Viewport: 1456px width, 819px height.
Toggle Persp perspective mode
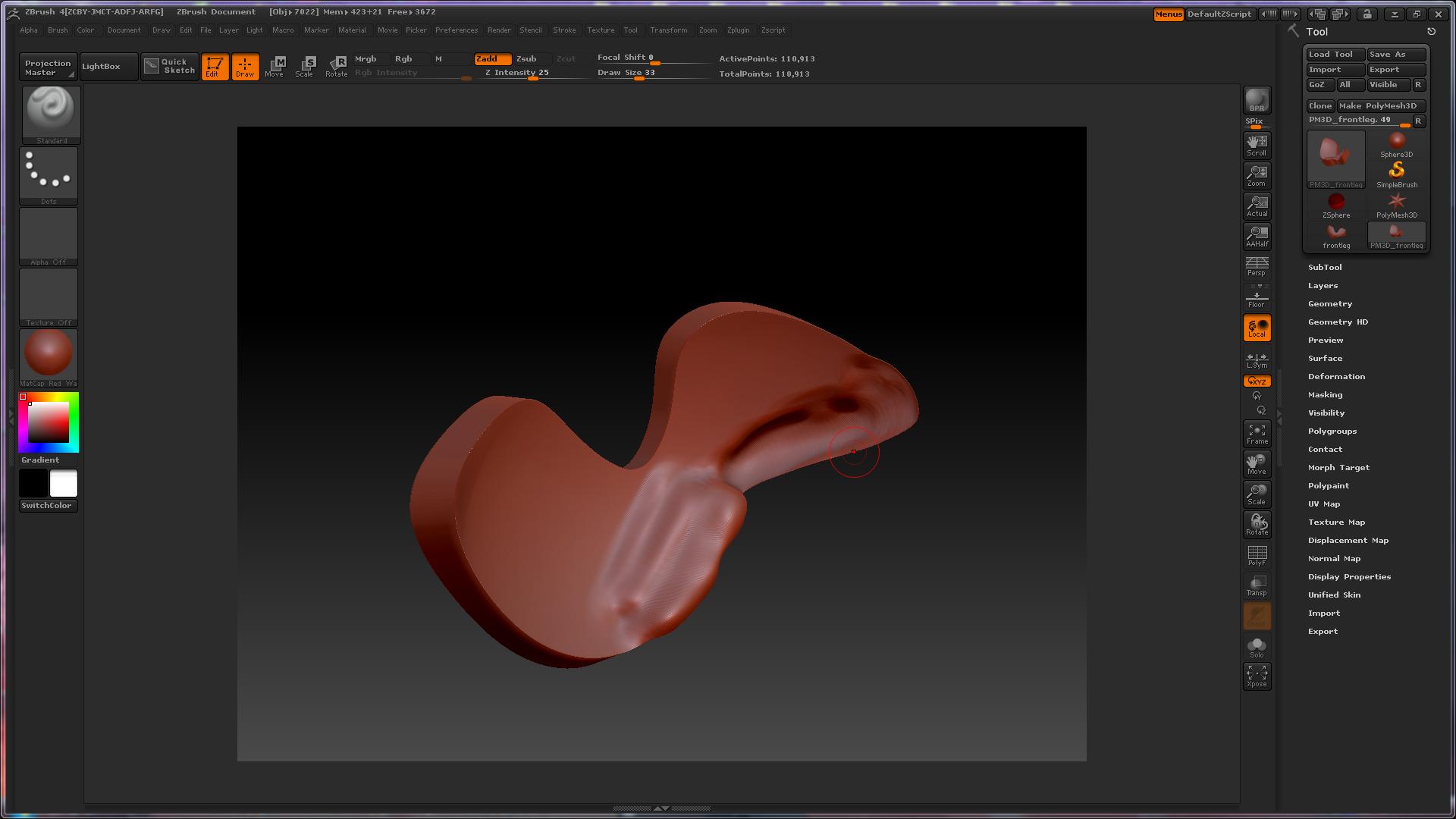1257,266
